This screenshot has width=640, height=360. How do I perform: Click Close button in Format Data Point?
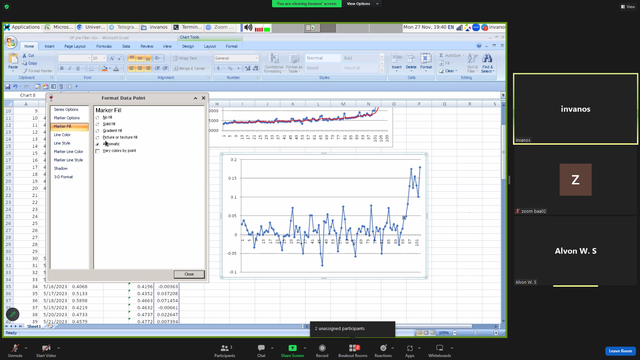189,274
